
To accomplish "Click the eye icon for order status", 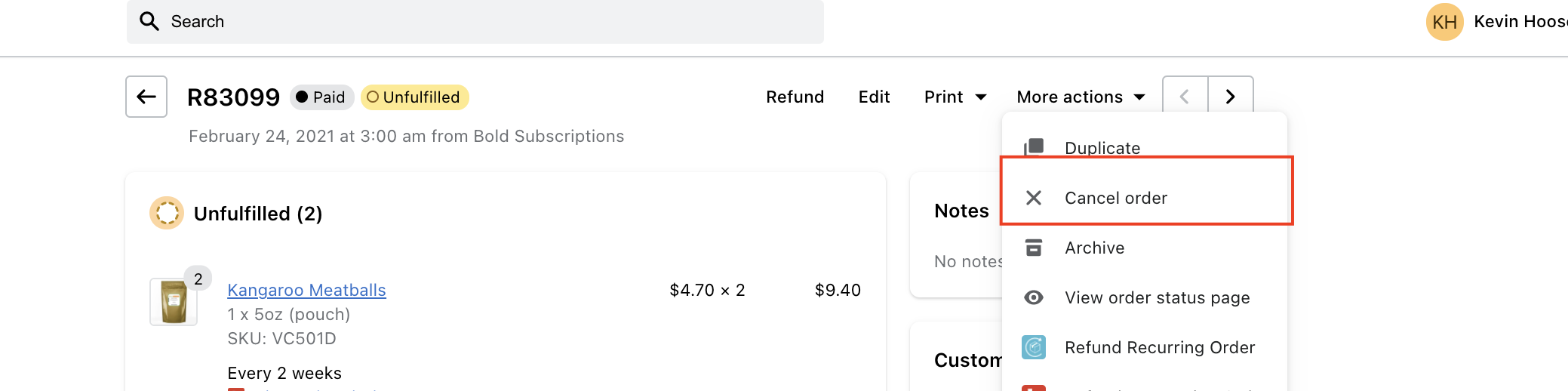I will (x=1034, y=297).
